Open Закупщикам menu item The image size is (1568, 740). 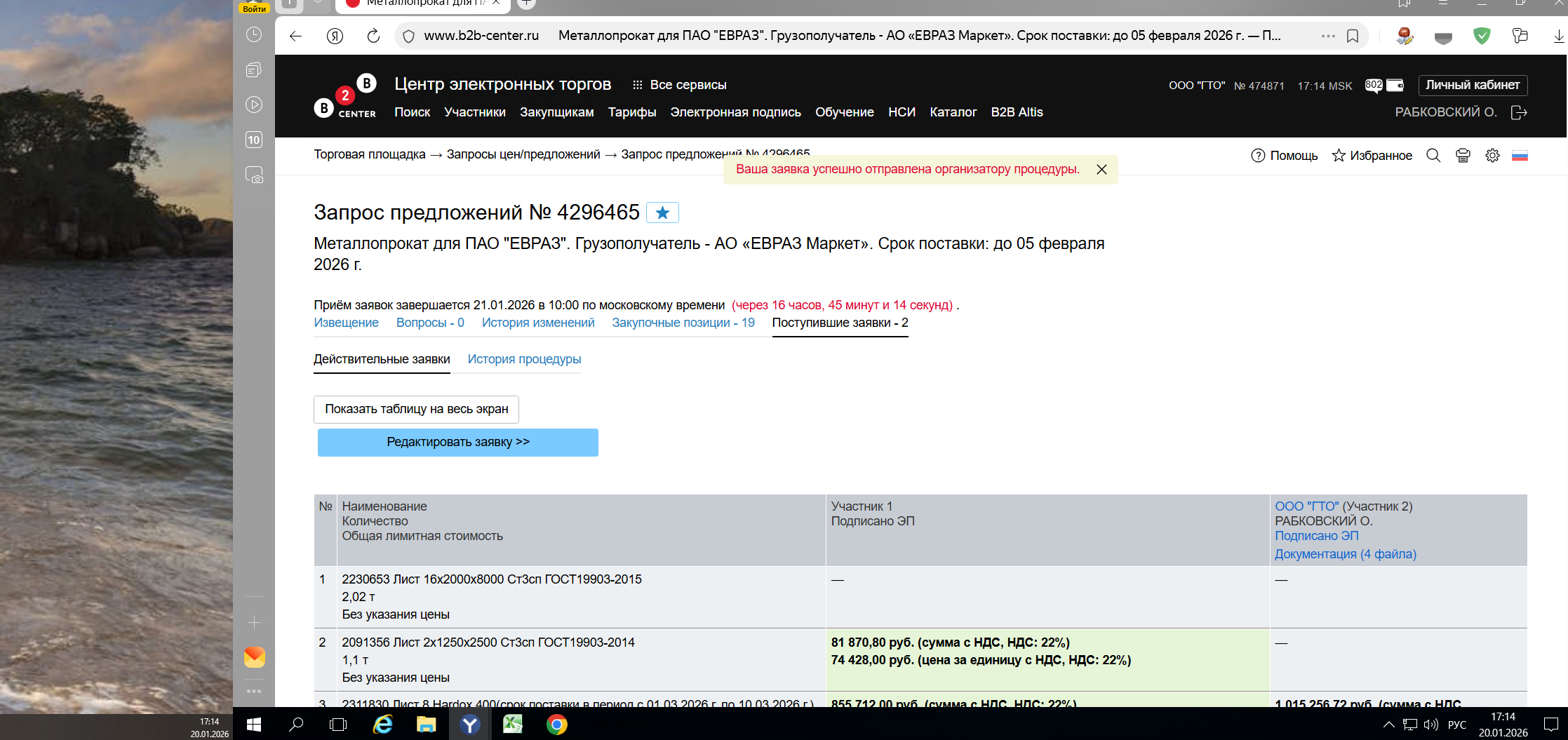click(x=557, y=112)
